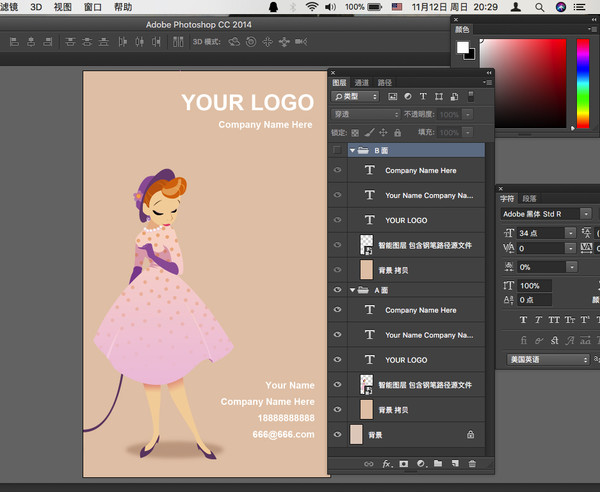Create a new layer
Screen dimensions: 600x492
455,463
